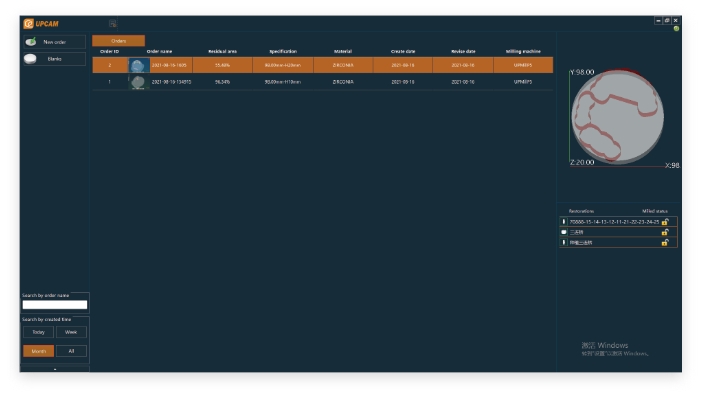Screen dimensions: 702x396
Task: Click the UPCAM logo icon
Action: click(29, 23)
